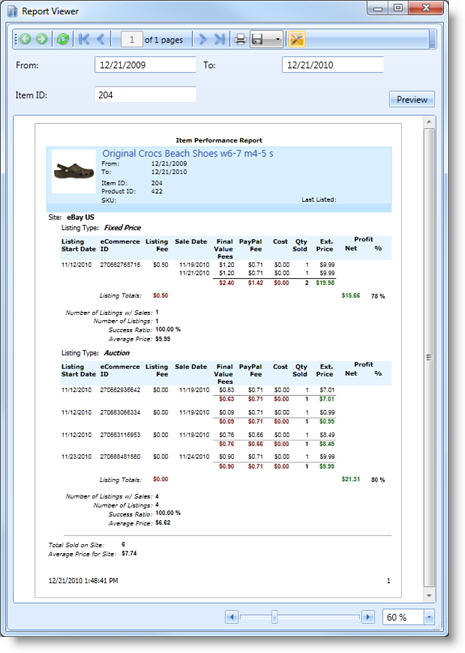
Task: Click the green Back navigation arrow
Action: coord(25,39)
